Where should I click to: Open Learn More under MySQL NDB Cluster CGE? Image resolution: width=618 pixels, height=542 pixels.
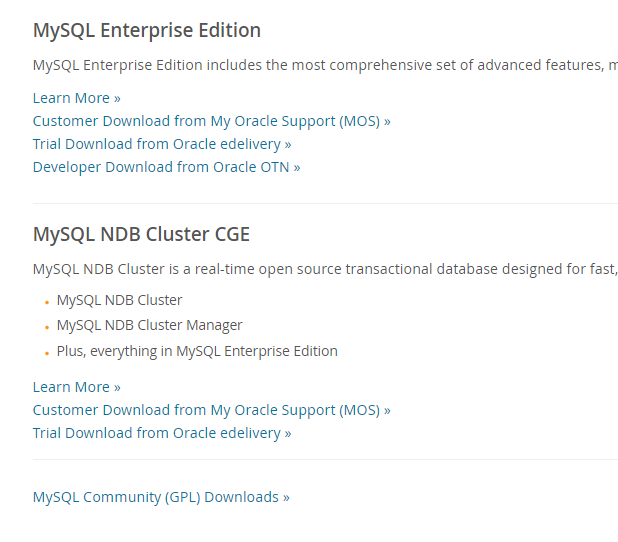pos(76,387)
